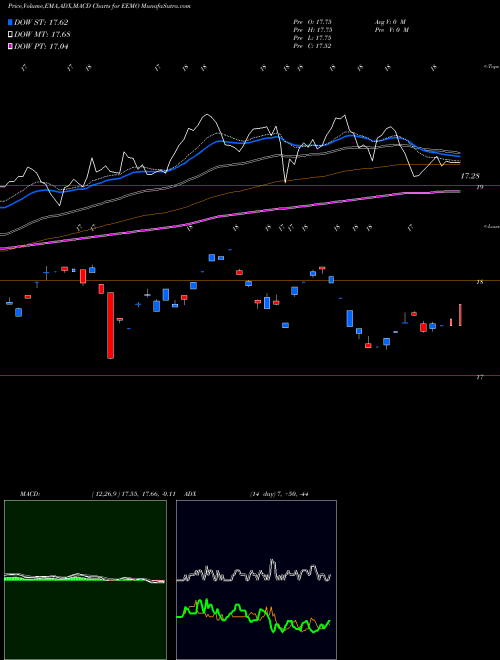The image size is (500, 660).
Task: Select the 'DOW PT: 17.04' legend text
Action: tap(41, 47)
